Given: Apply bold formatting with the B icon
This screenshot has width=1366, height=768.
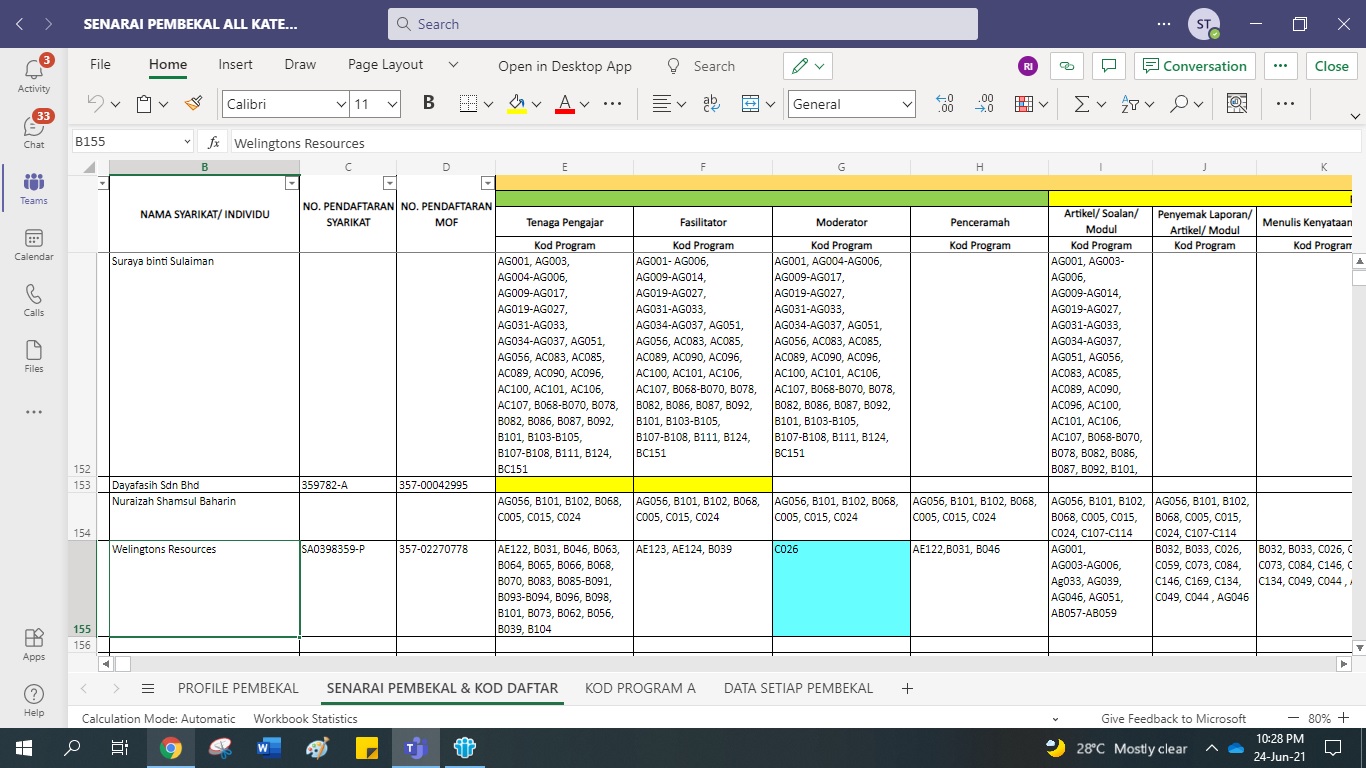Looking at the screenshot, I should 429,103.
